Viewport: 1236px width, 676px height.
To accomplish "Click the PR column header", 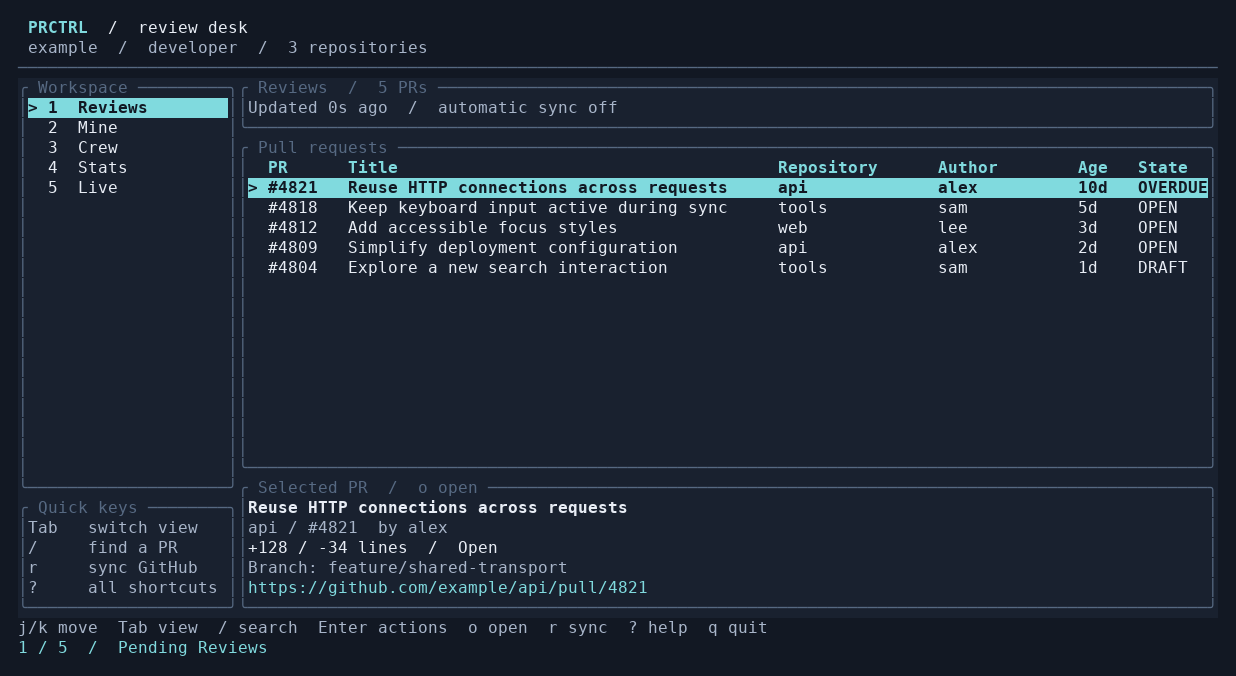I will click(x=278, y=168).
